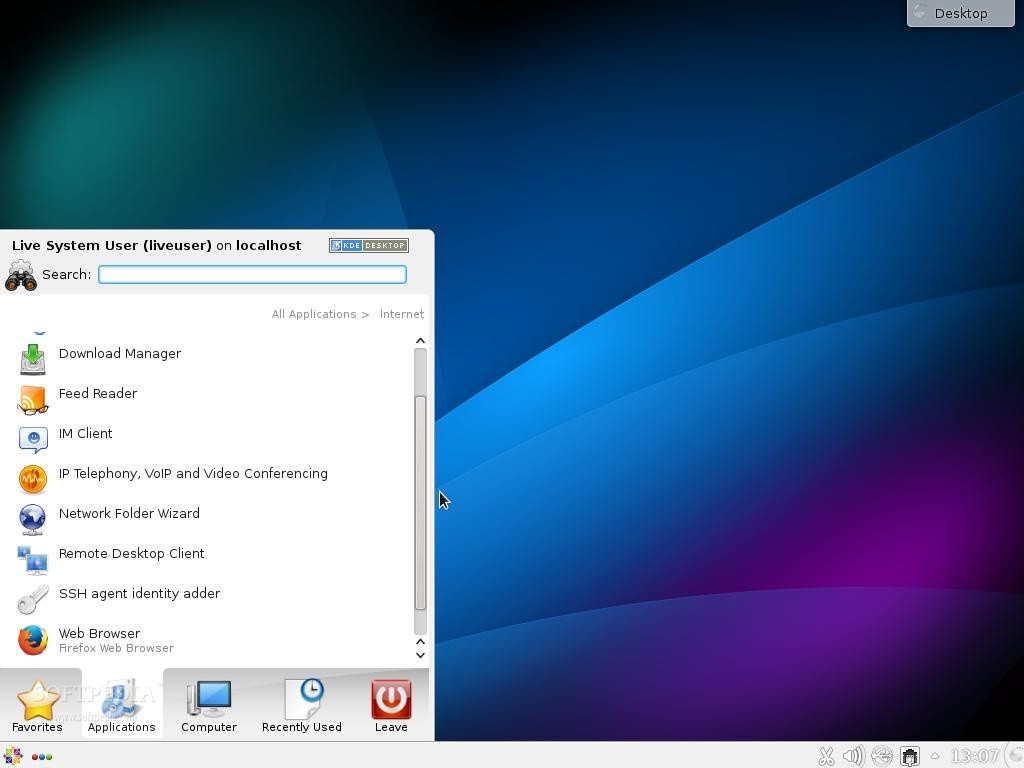Click inside the Search input field

[x=253, y=274]
